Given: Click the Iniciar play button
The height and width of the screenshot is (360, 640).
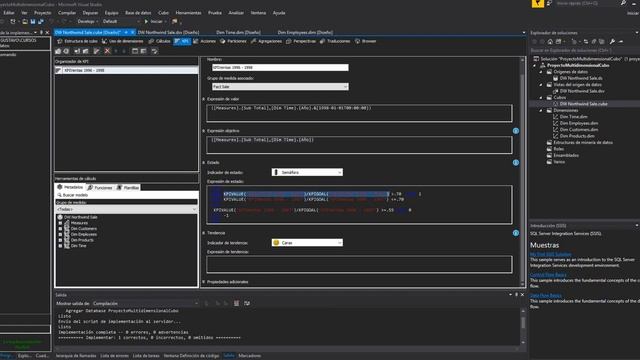Looking at the screenshot, I should point(153,21).
